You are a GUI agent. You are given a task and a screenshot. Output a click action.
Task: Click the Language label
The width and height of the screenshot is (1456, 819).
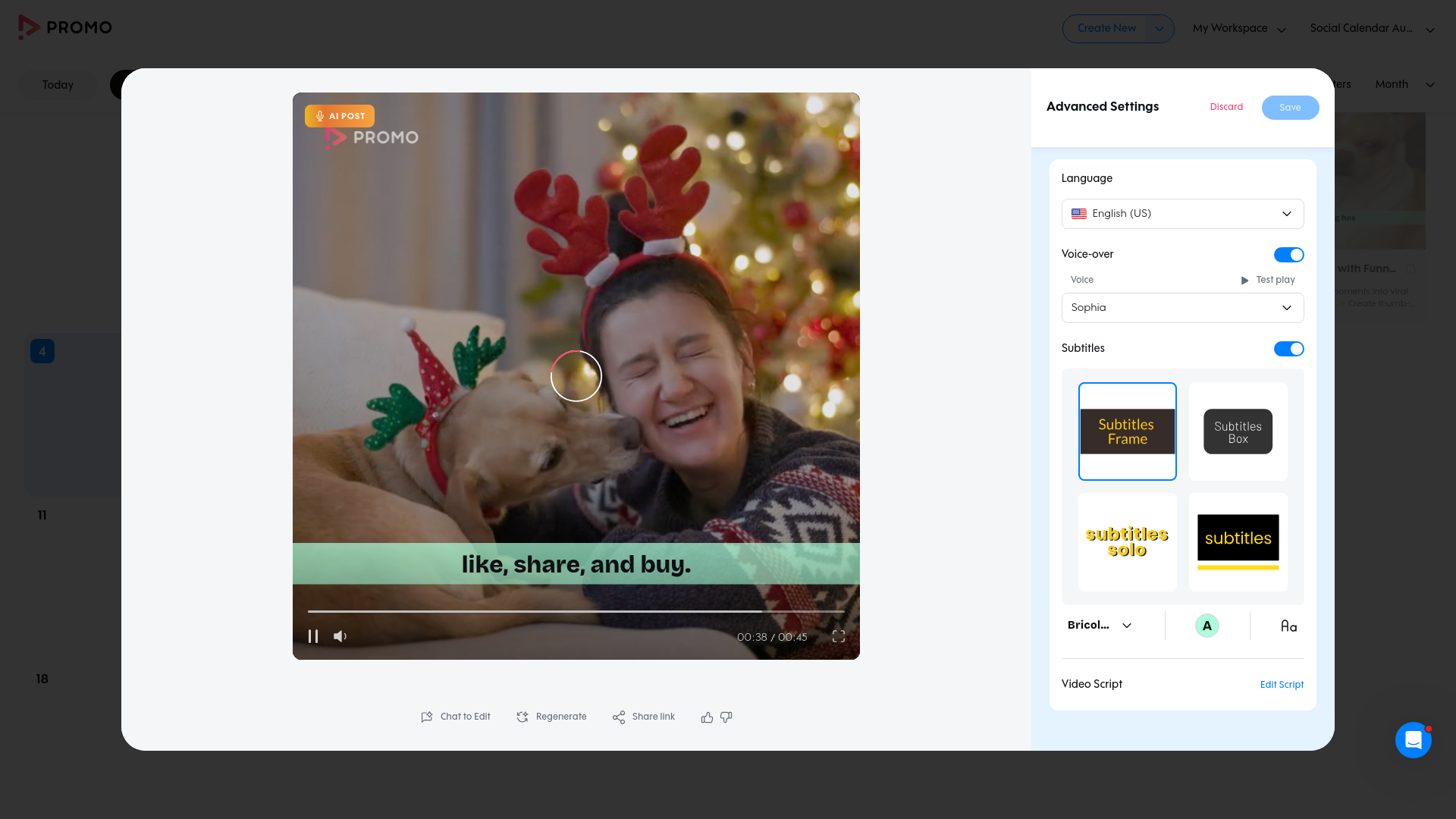click(x=1087, y=178)
